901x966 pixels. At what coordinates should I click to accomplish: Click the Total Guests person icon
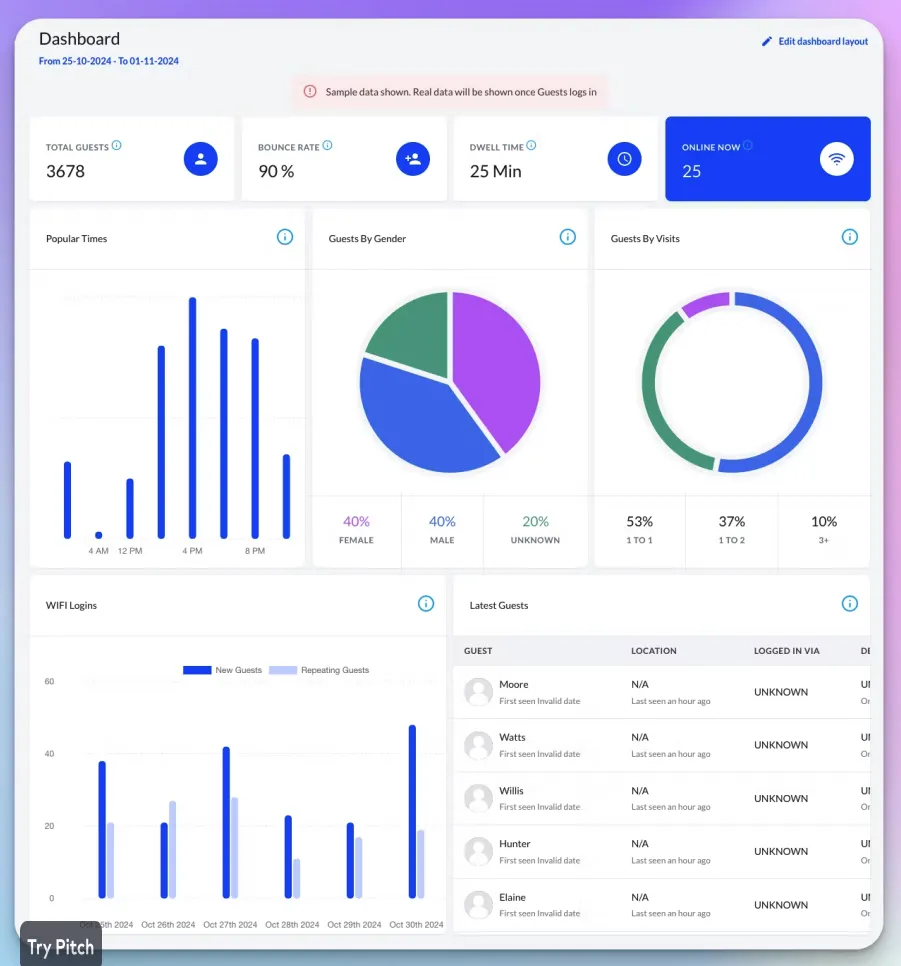click(200, 159)
